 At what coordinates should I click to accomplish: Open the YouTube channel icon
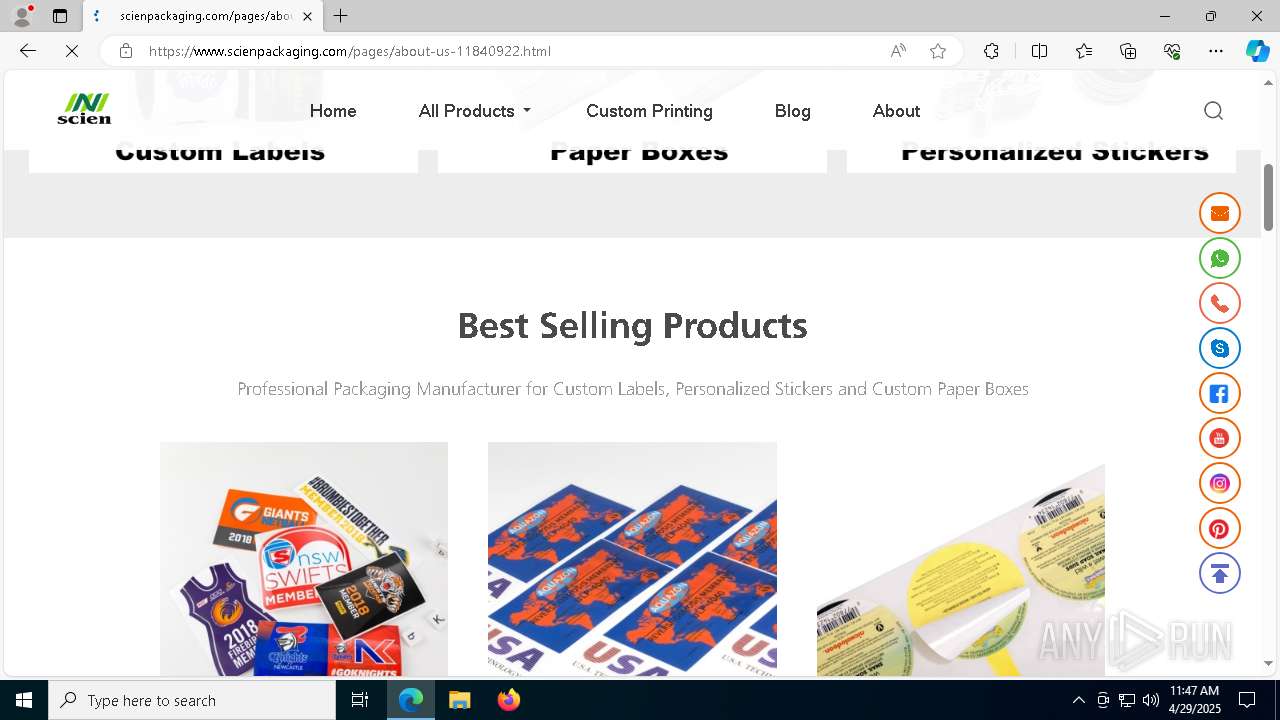pyautogui.click(x=1219, y=438)
